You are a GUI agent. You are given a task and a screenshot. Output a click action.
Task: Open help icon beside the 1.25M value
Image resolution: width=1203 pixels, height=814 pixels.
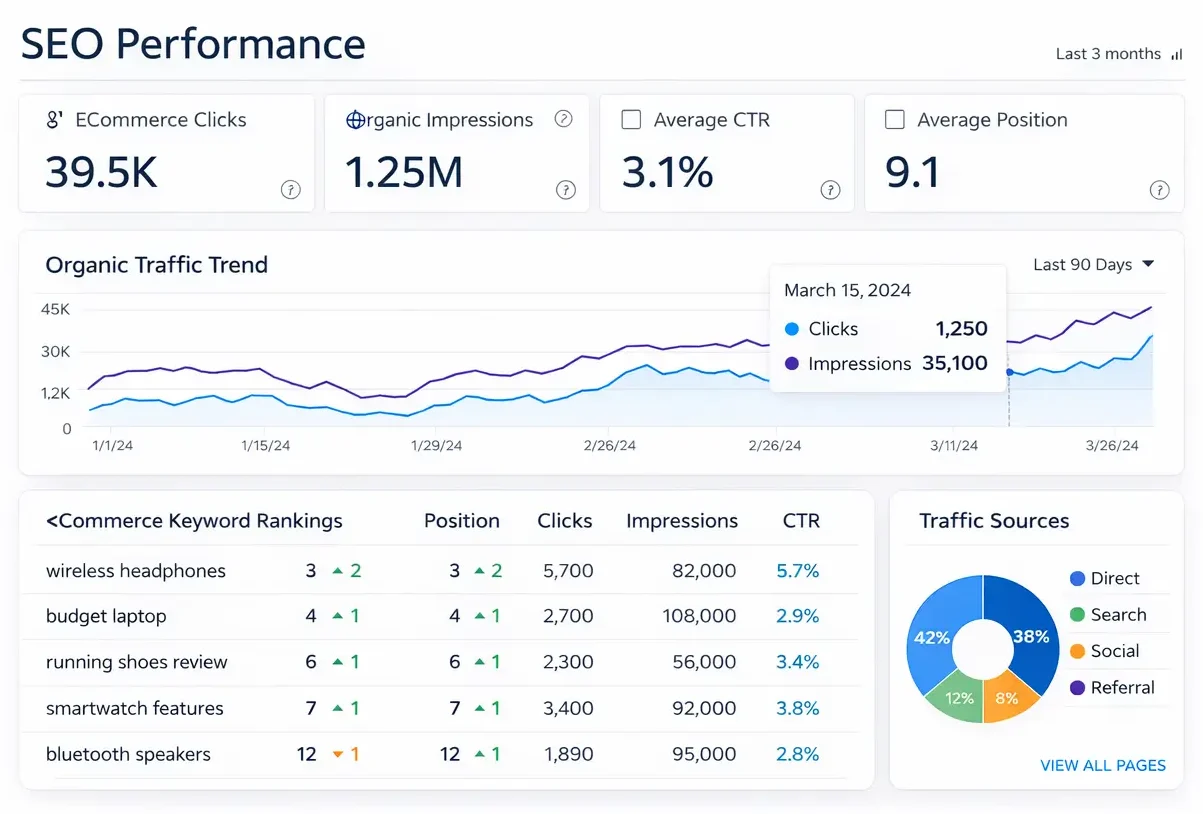(565, 190)
